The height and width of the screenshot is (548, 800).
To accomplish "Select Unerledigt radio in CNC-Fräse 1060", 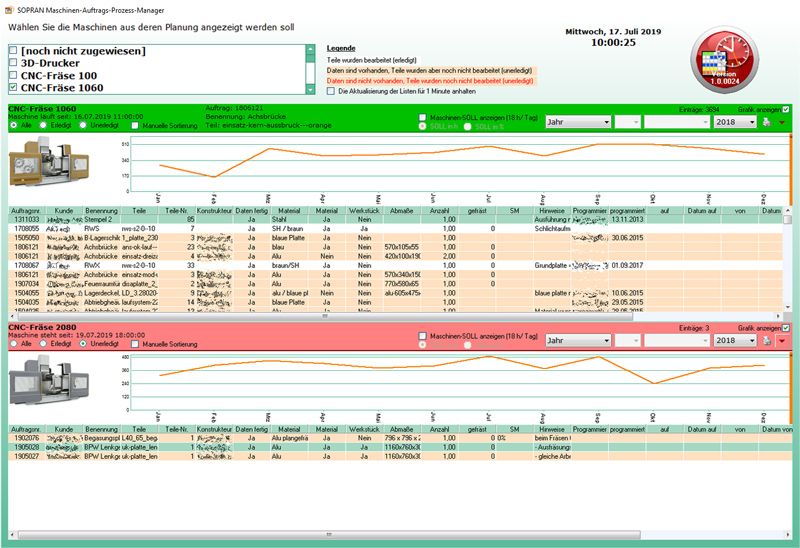I will pyautogui.click(x=83, y=125).
